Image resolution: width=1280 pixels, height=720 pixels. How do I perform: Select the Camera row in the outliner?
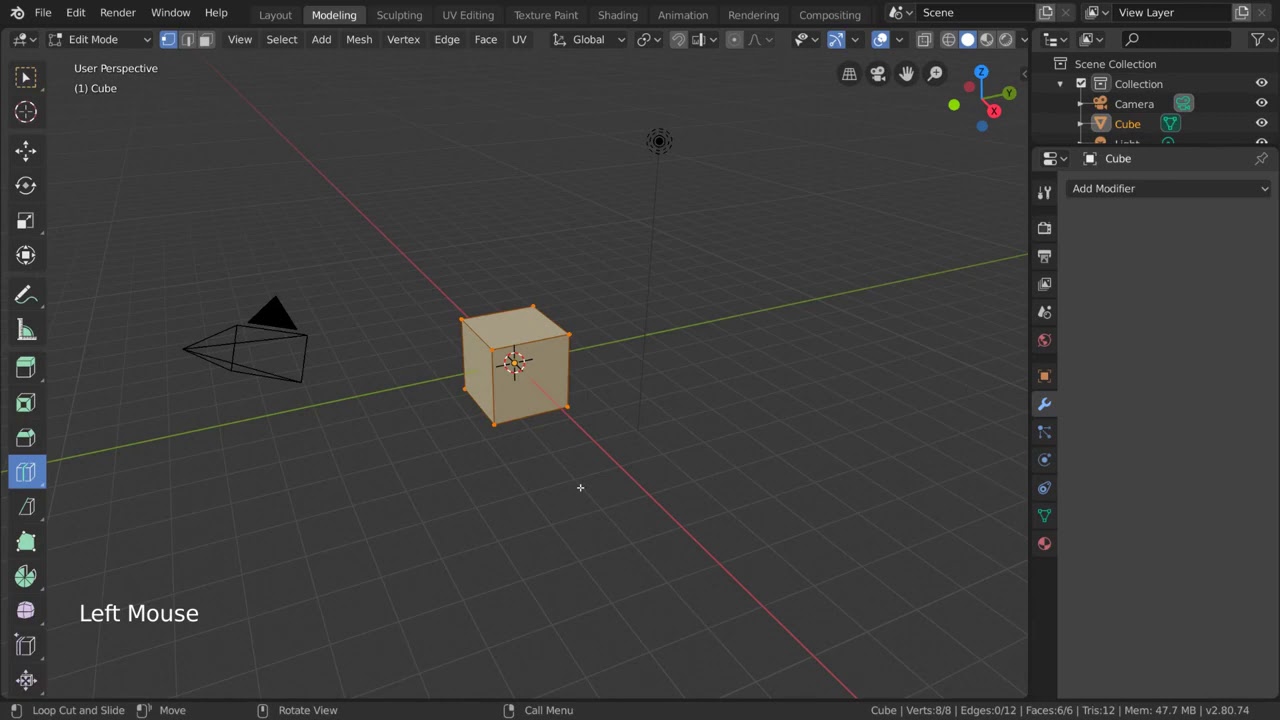point(1134,104)
